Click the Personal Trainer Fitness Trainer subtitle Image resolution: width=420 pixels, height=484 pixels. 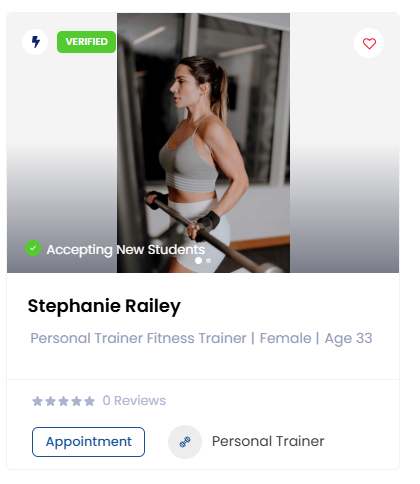coord(138,338)
